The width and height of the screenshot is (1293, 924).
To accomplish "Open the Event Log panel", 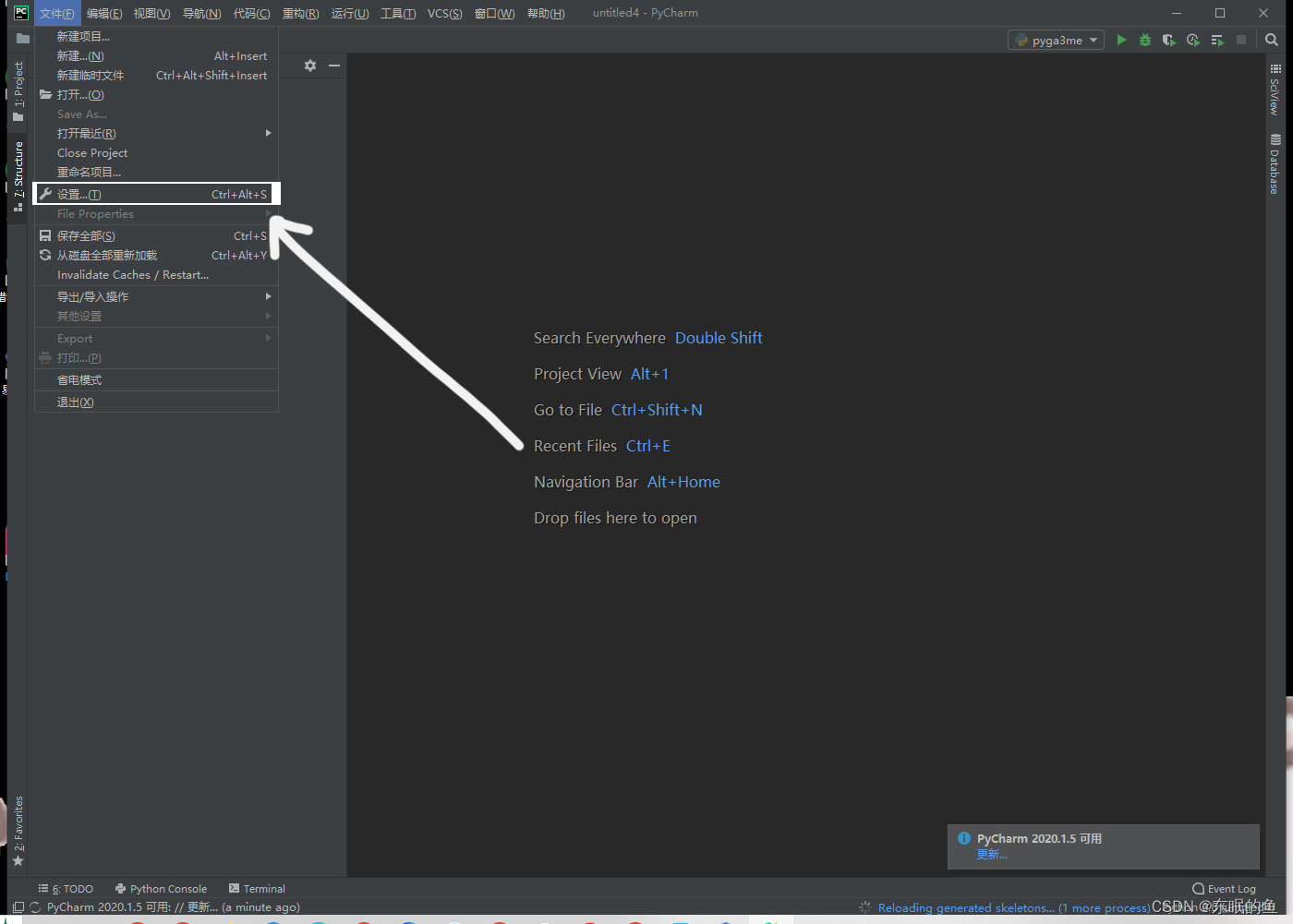I will [1225, 889].
